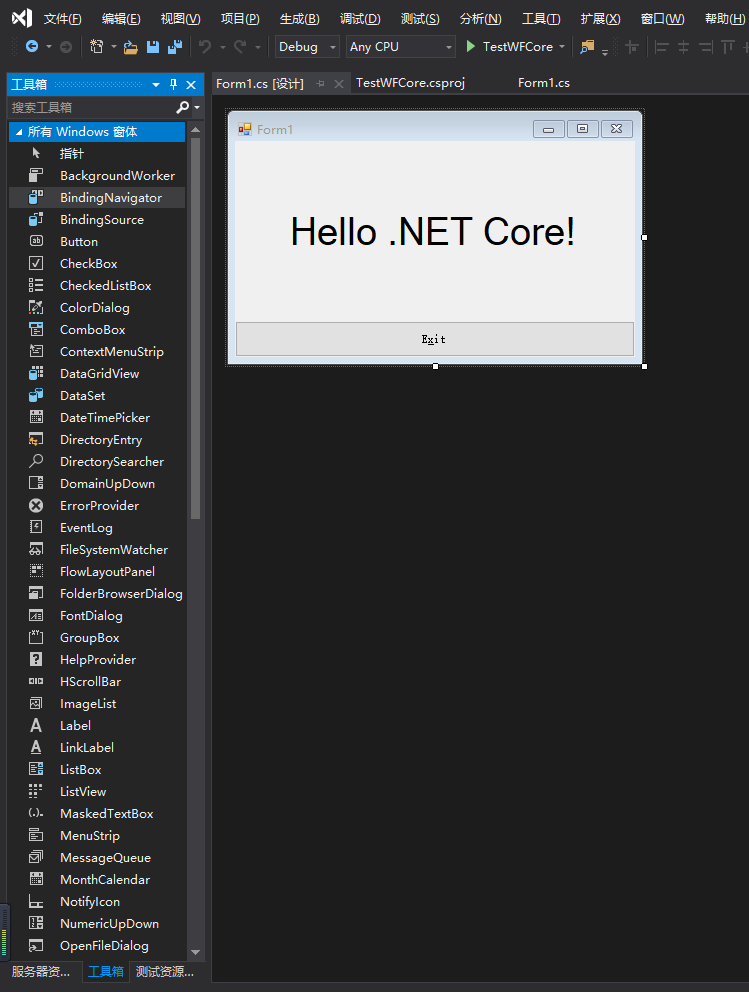Viewport: 749px width, 992px height.
Task: Click the Undo icon in the toolbar
Action: [x=203, y=46]
